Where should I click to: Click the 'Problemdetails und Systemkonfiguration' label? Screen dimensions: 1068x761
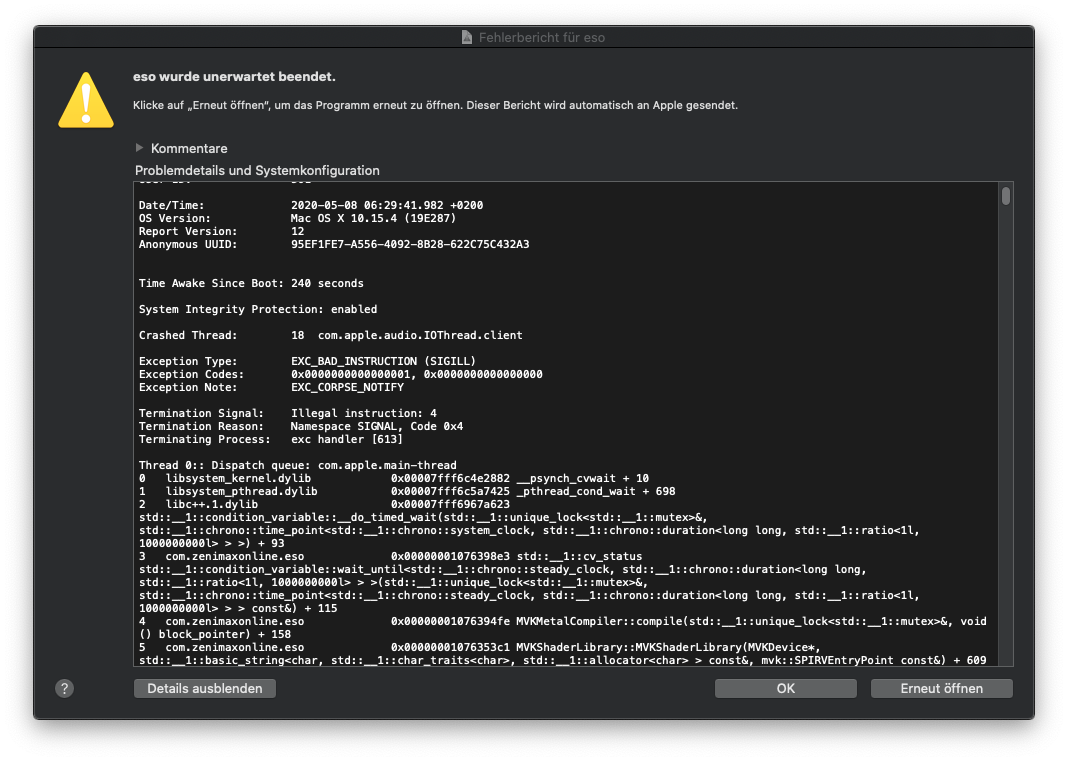(257, 170)
